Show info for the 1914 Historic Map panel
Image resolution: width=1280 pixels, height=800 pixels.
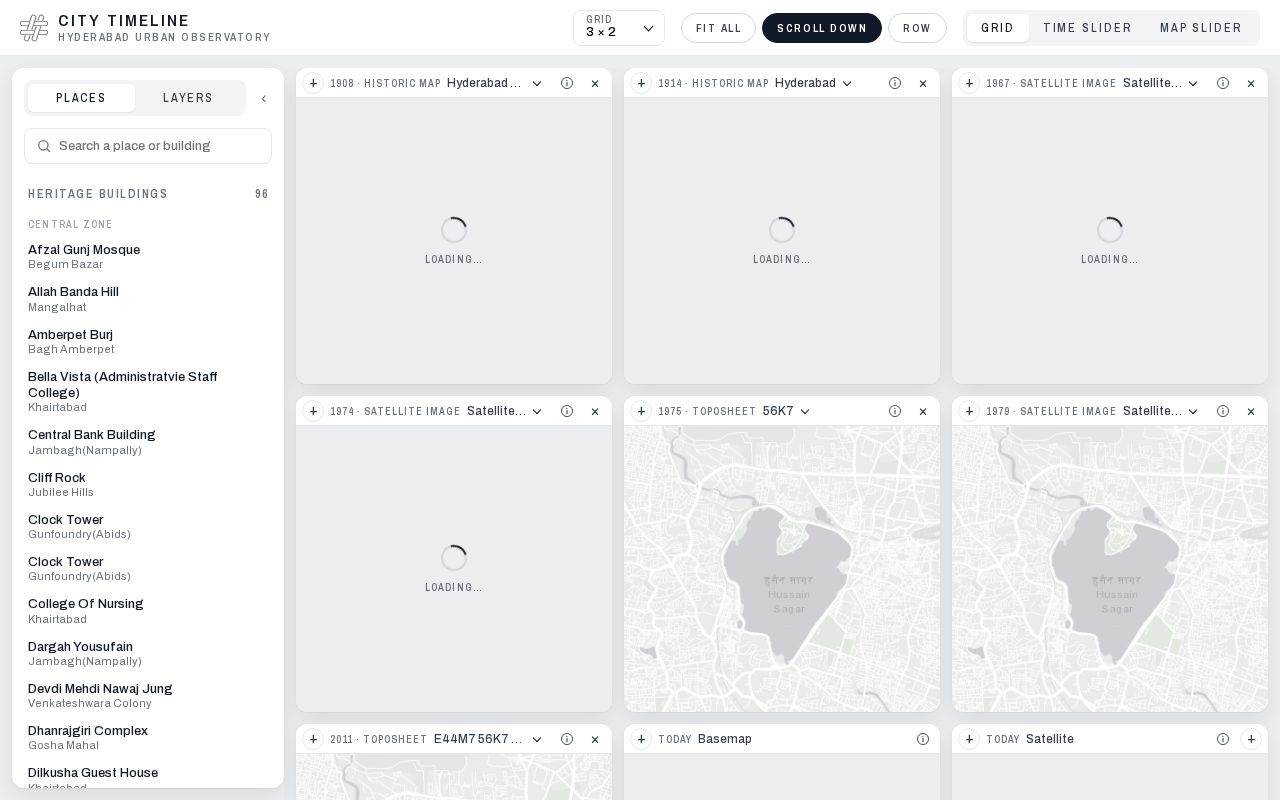click(895, 83)
